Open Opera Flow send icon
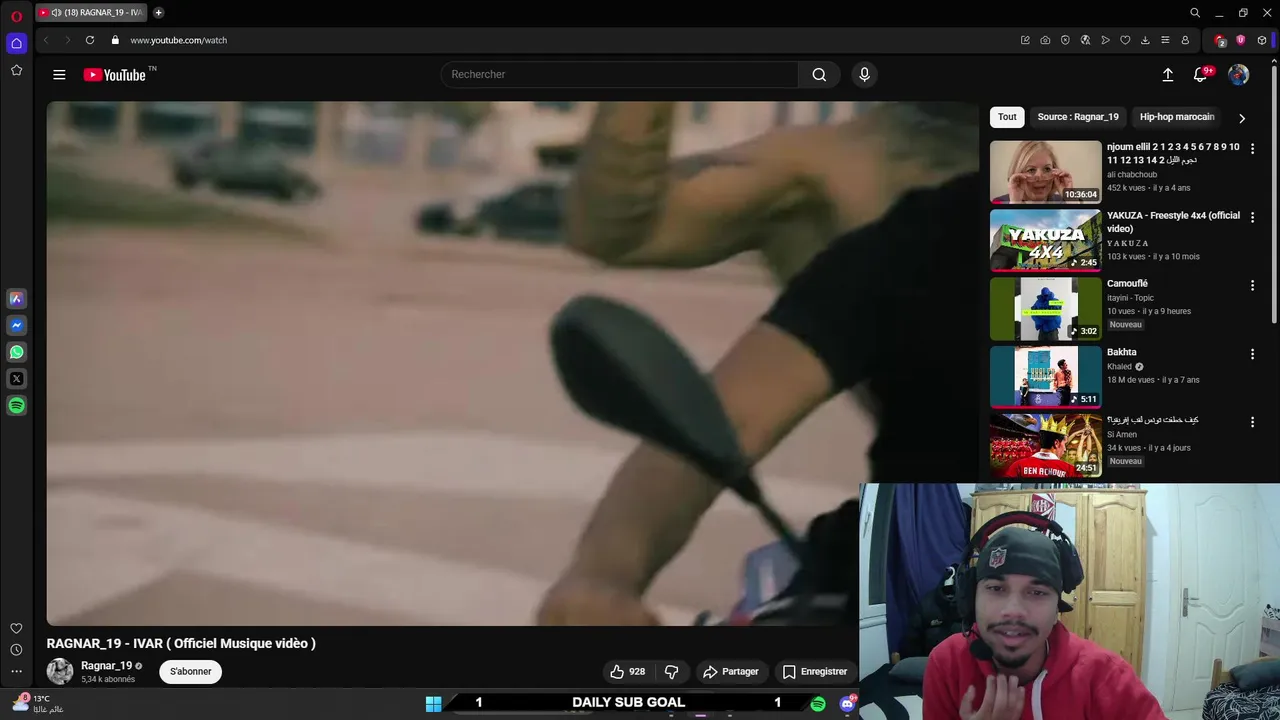Image resolution: width=1280 pixels, height=720 pixels. click(1105, 40)
